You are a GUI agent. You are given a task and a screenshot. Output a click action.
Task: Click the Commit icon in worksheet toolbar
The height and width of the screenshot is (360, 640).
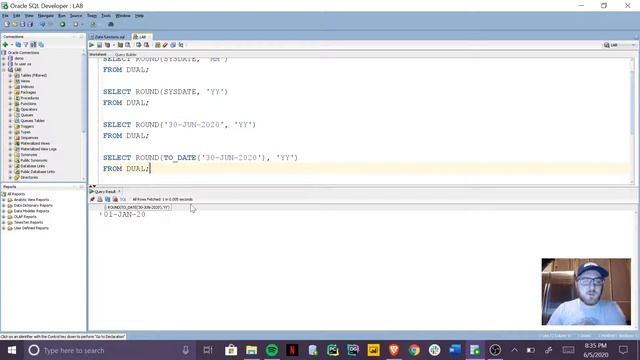click(138, 45)
